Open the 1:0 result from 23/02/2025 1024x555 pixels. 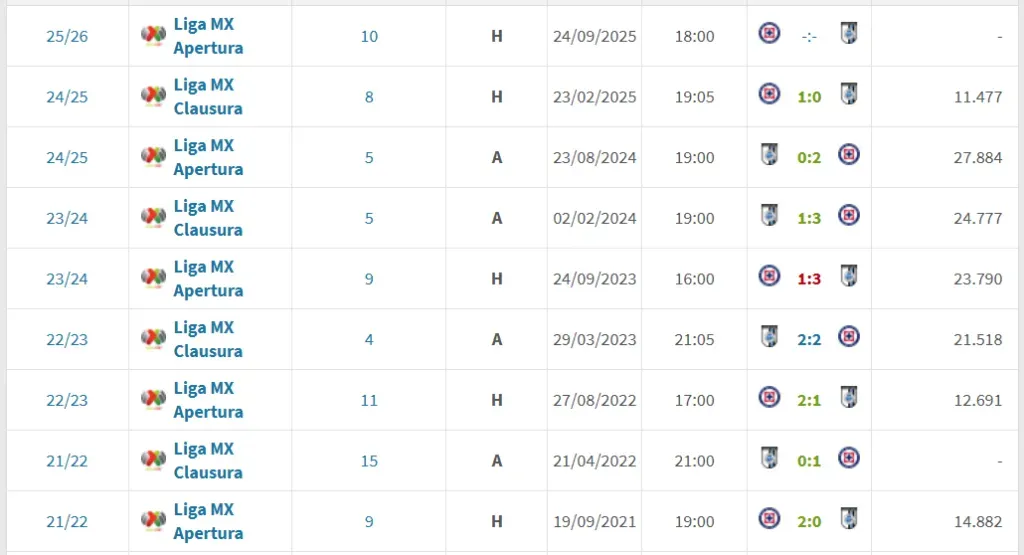pyautogui.click(x=809, y=97)
